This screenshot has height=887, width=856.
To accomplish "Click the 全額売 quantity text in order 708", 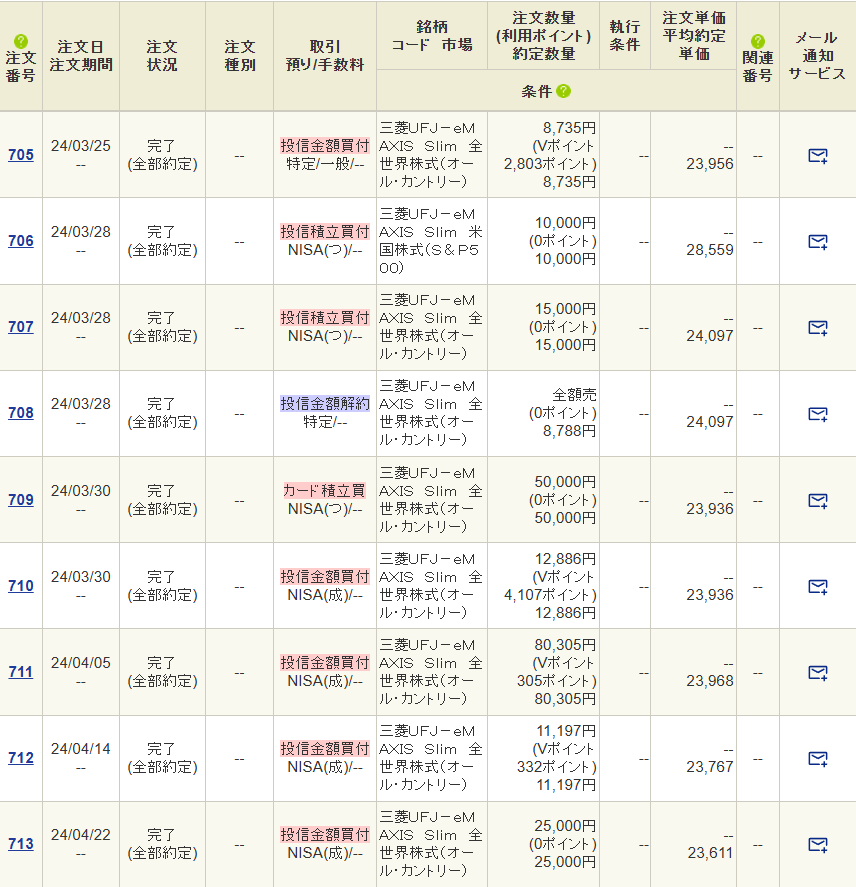I will [x=574, y=395].
